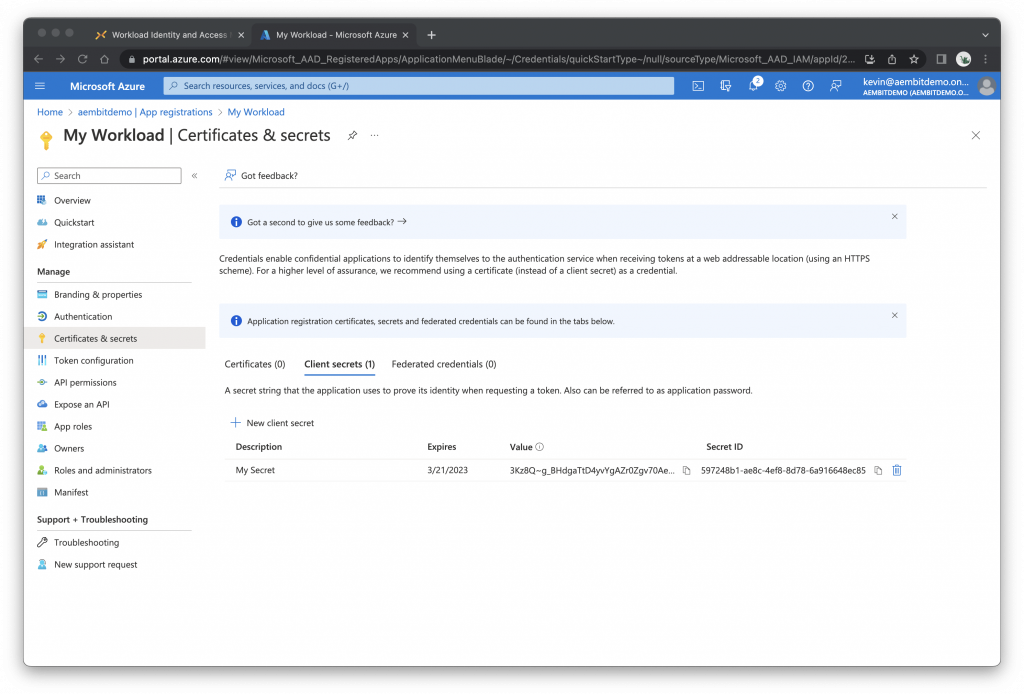Expand the tab search dropdown arrow

pos(985,35)
